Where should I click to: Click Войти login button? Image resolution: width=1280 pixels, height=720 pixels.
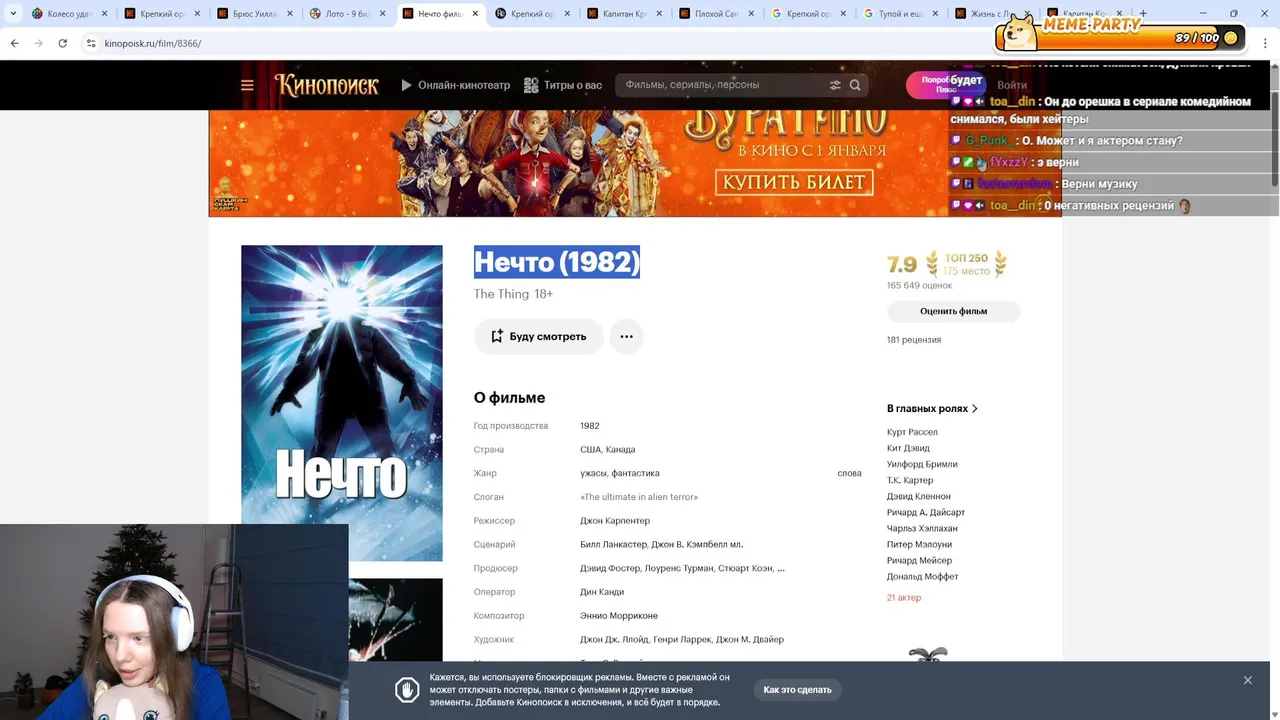pyautogui.click(x=1012, y=86)
